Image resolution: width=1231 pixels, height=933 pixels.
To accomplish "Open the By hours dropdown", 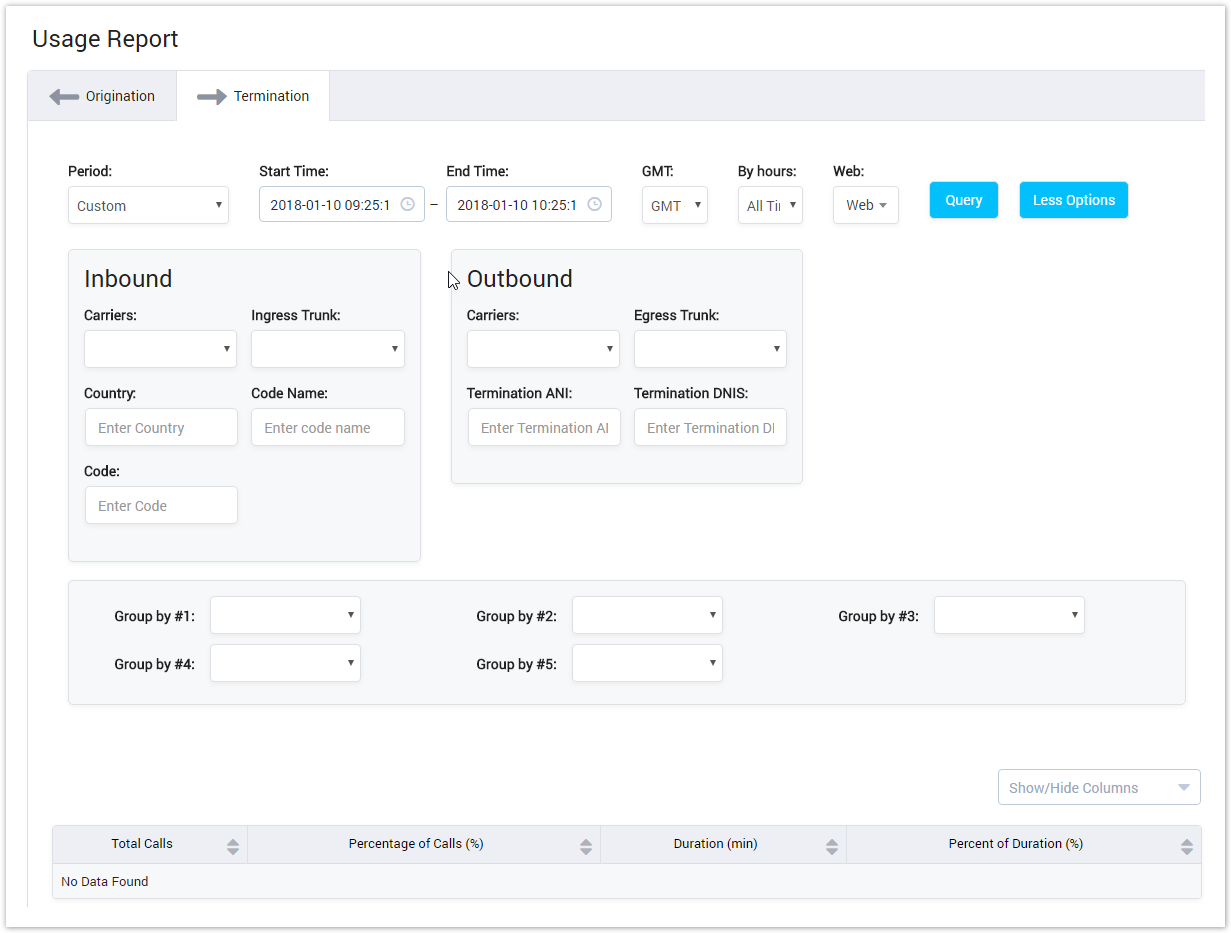I will [x=769, y=205].
